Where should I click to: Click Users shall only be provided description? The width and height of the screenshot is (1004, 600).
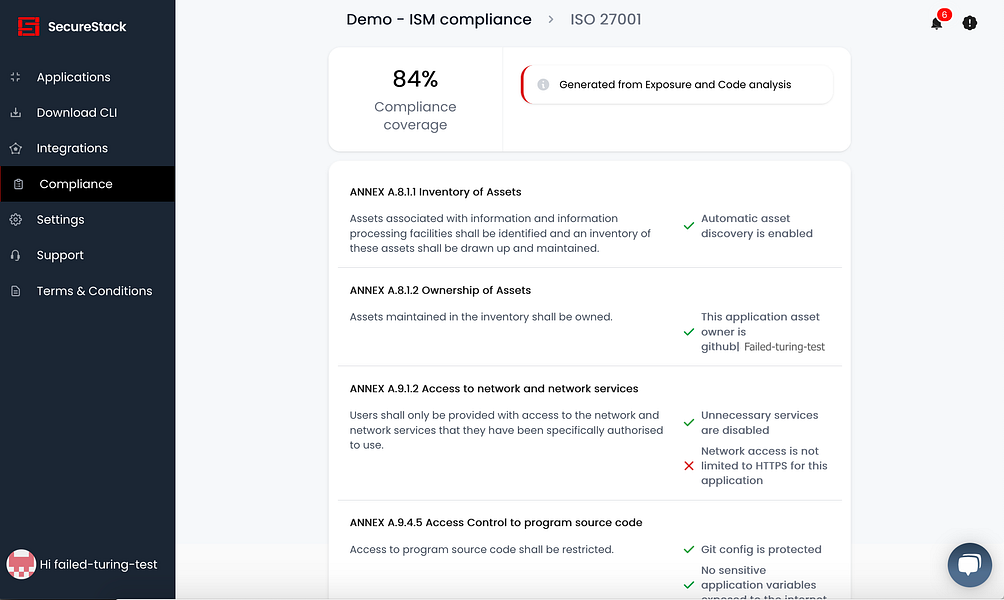click(x=506, y=430)
